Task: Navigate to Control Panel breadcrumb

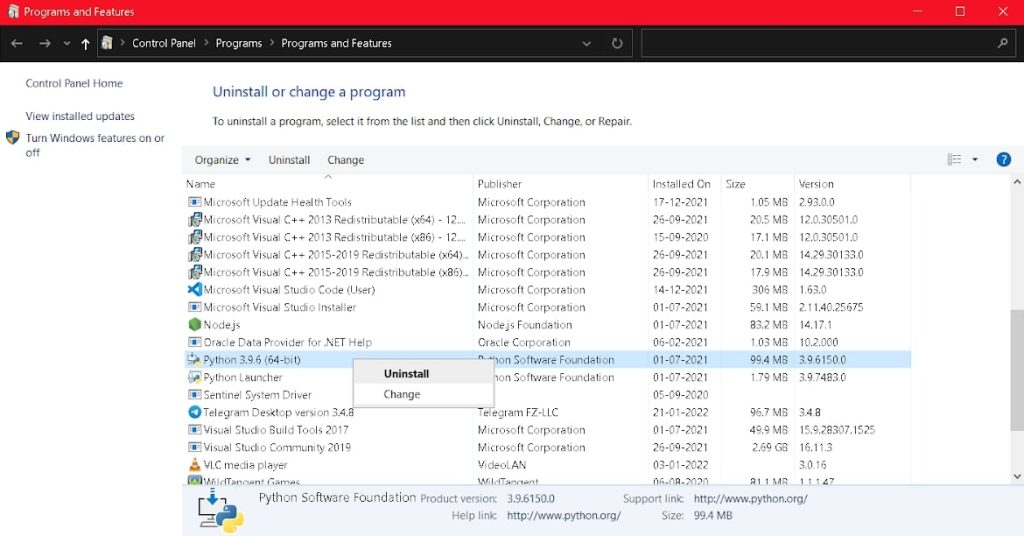Action: [x=163, y=43]
